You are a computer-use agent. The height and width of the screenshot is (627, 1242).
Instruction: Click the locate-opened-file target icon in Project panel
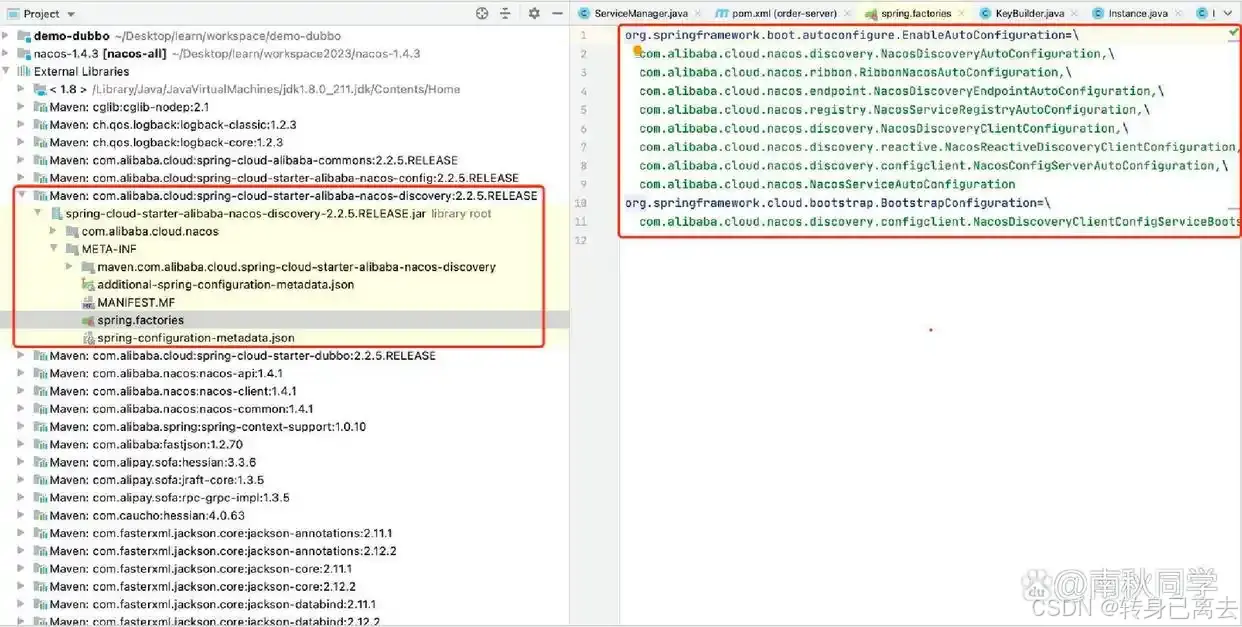pyautogui.click(x=482, y=13)
